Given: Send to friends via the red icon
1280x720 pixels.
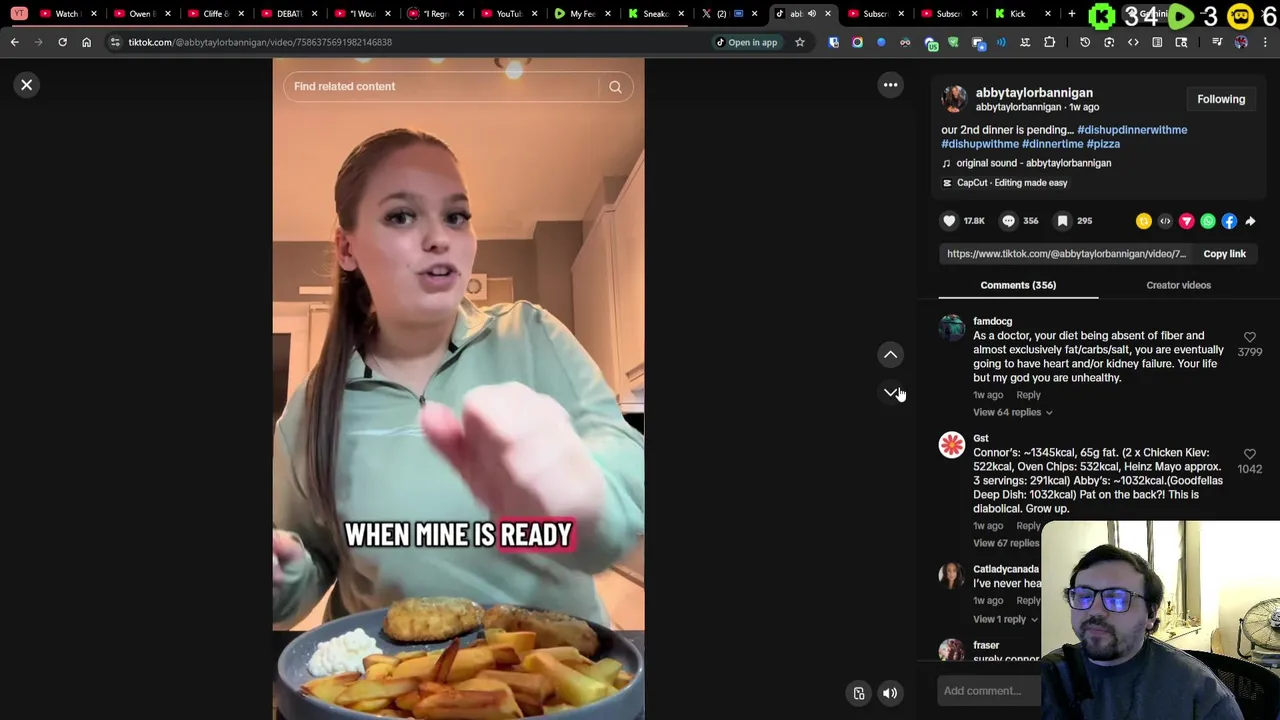Looking at the screenshot, I should pos(1186,221).
